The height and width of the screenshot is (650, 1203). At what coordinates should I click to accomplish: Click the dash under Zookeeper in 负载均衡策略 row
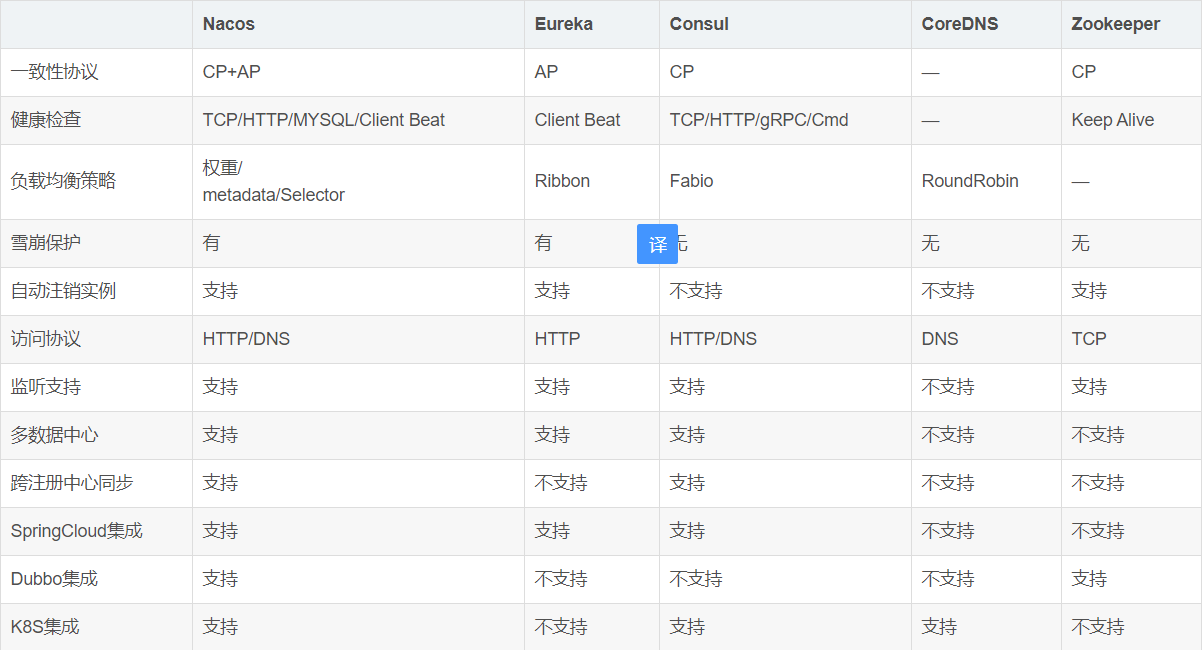pos(1081,182)
